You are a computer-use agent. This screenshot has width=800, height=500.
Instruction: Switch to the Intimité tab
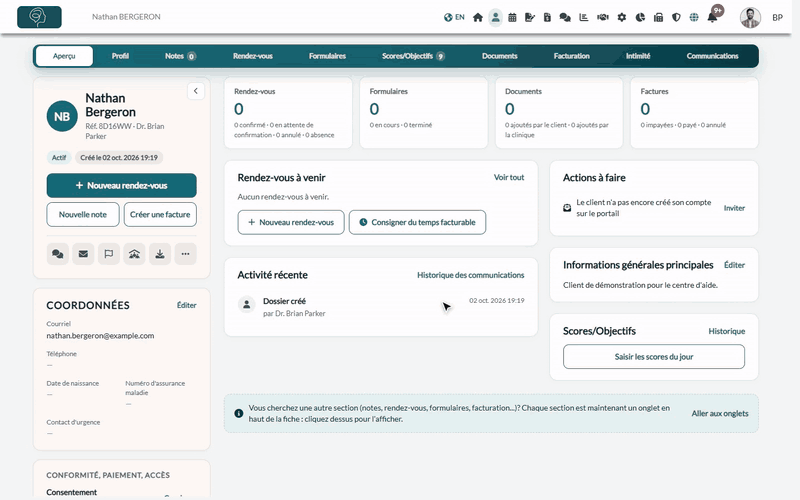[638, 56]
